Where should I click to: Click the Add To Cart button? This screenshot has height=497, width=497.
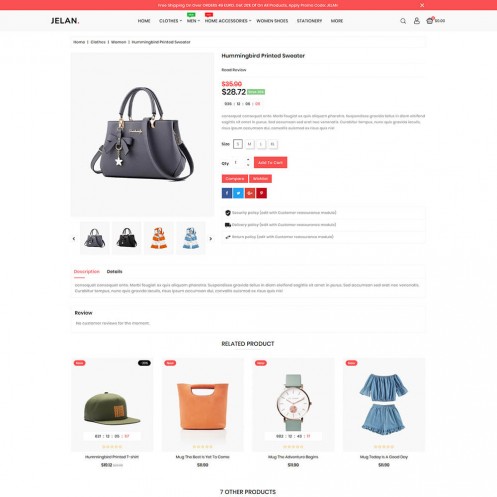pyautogui.click(x=270, y=162)
